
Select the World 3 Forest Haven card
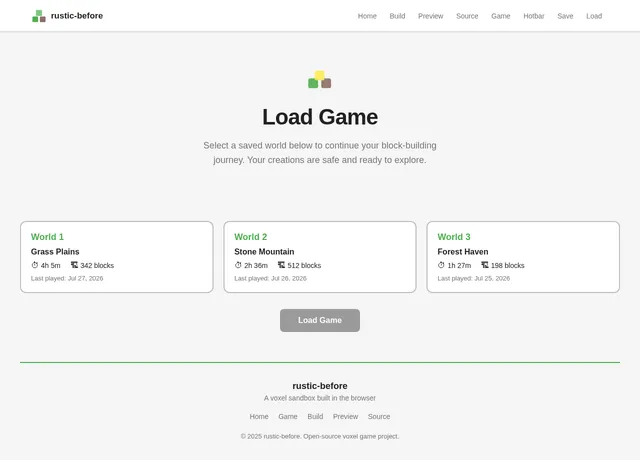pos(523,257)
